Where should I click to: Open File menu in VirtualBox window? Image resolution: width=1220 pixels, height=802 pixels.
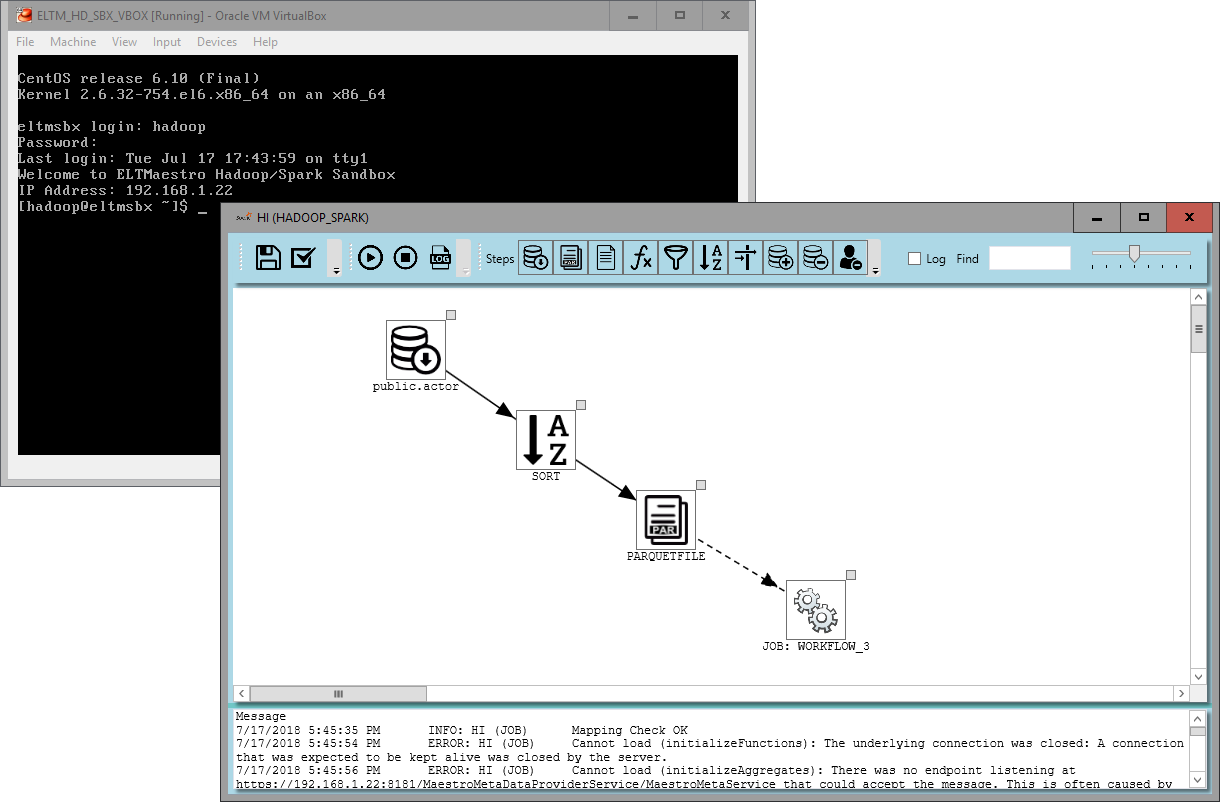point(25,42)
